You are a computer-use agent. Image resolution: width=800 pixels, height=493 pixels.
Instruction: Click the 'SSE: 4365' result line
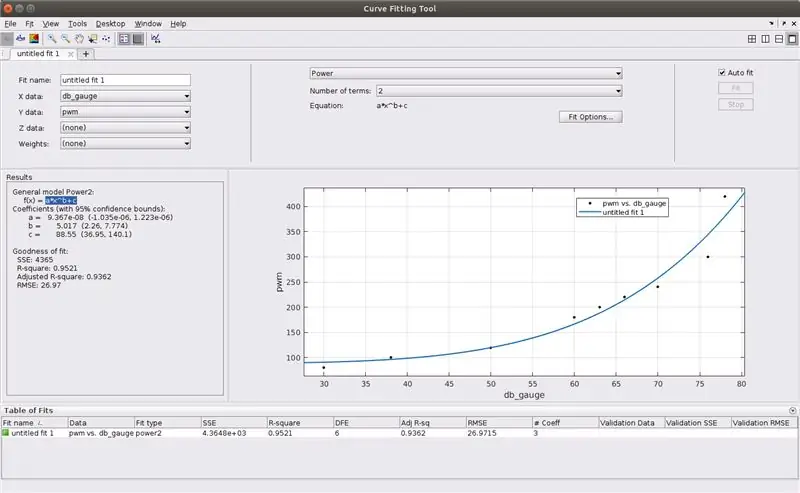coord(35,260)
